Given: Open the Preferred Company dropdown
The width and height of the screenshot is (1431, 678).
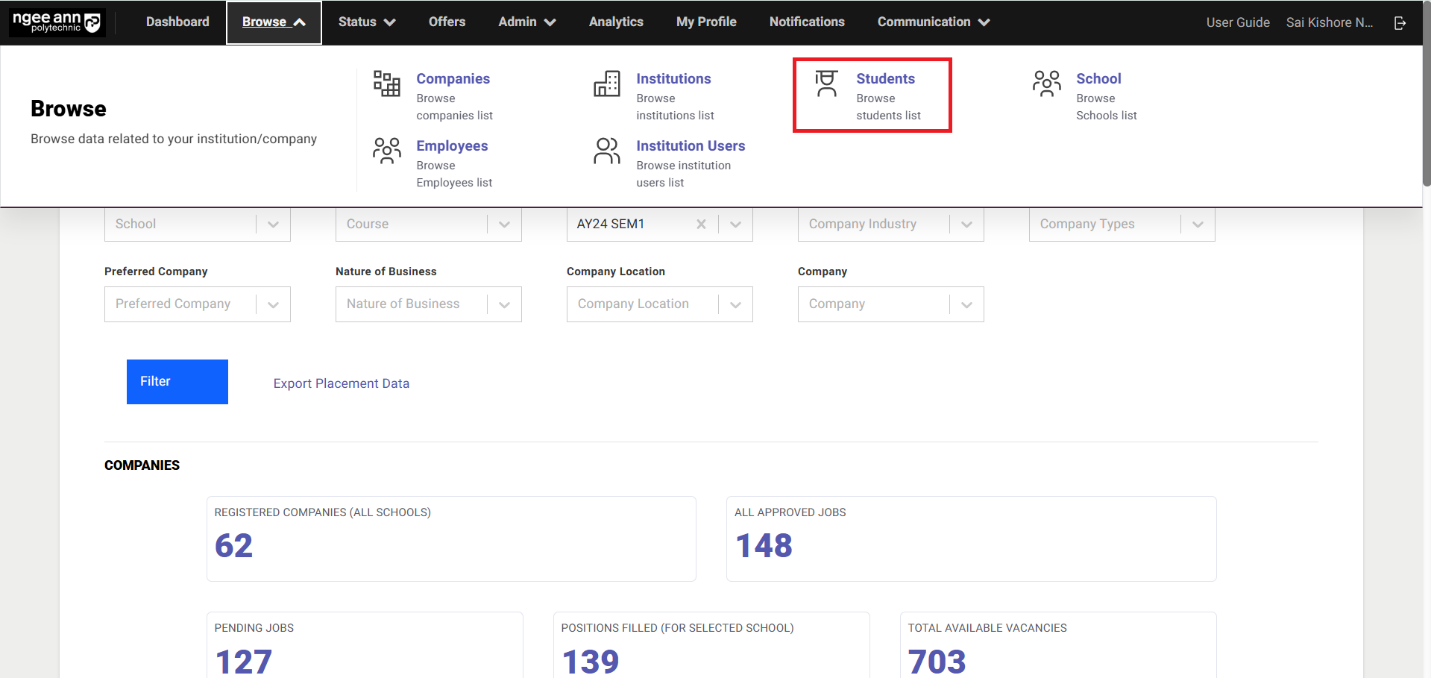Looking at the screenshot, I should [273, 304].
